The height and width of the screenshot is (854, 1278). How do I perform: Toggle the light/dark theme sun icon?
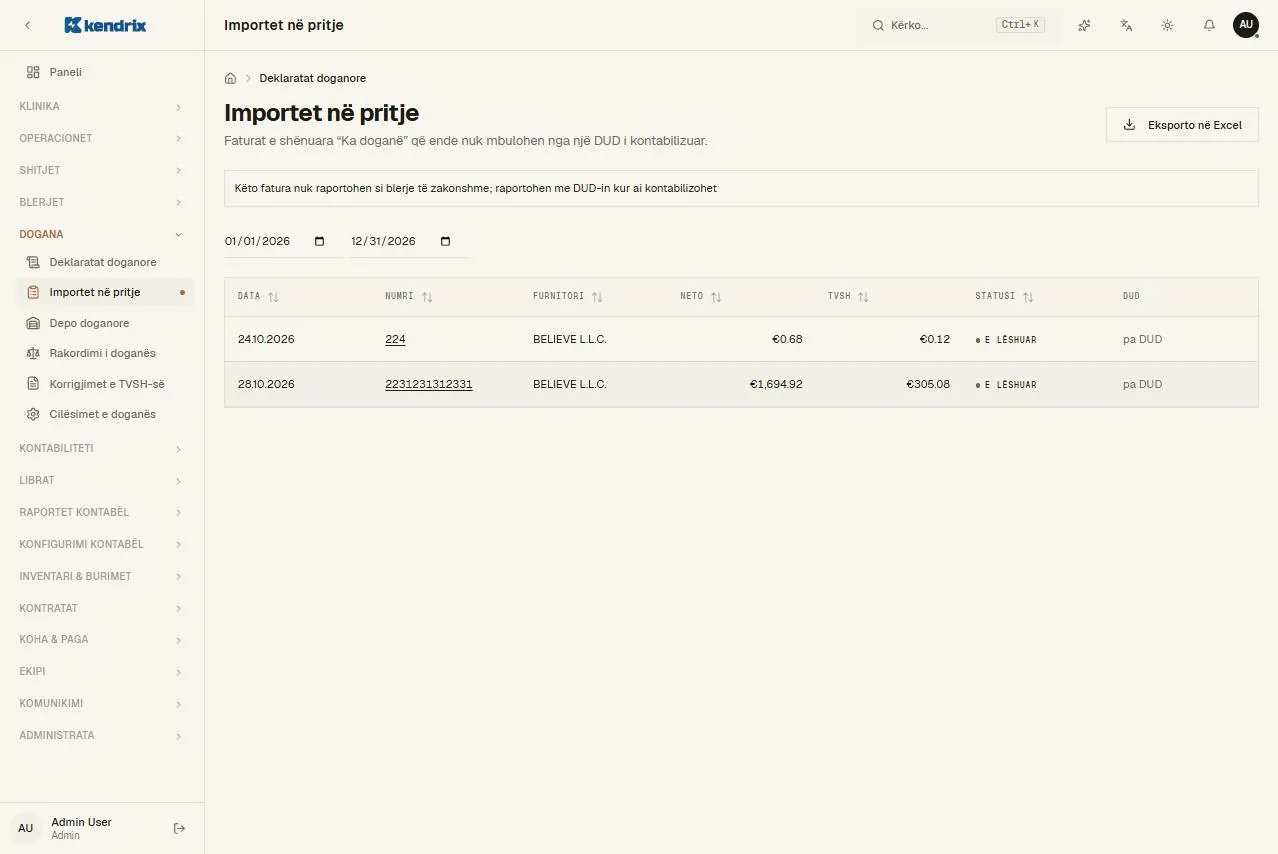1167,25
